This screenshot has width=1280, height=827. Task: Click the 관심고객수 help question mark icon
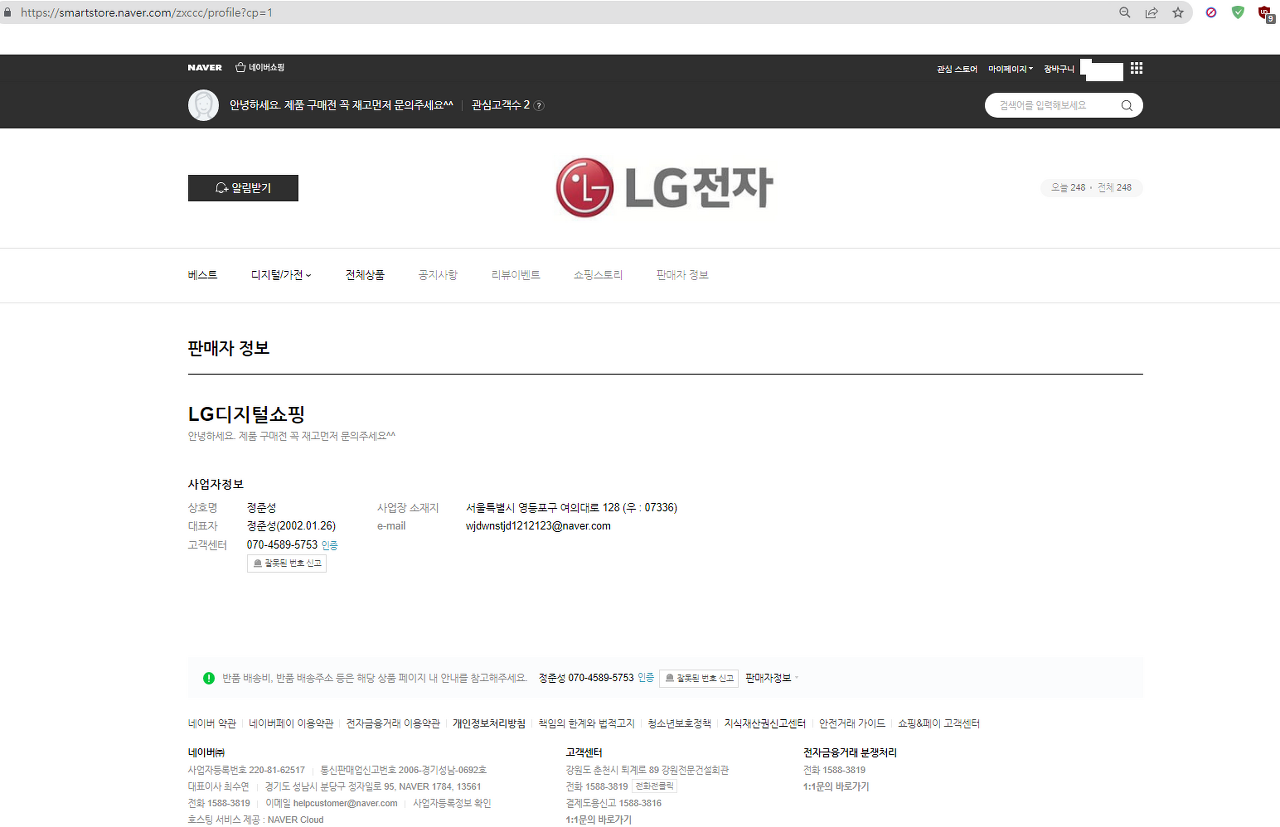[x=539, y=105]
